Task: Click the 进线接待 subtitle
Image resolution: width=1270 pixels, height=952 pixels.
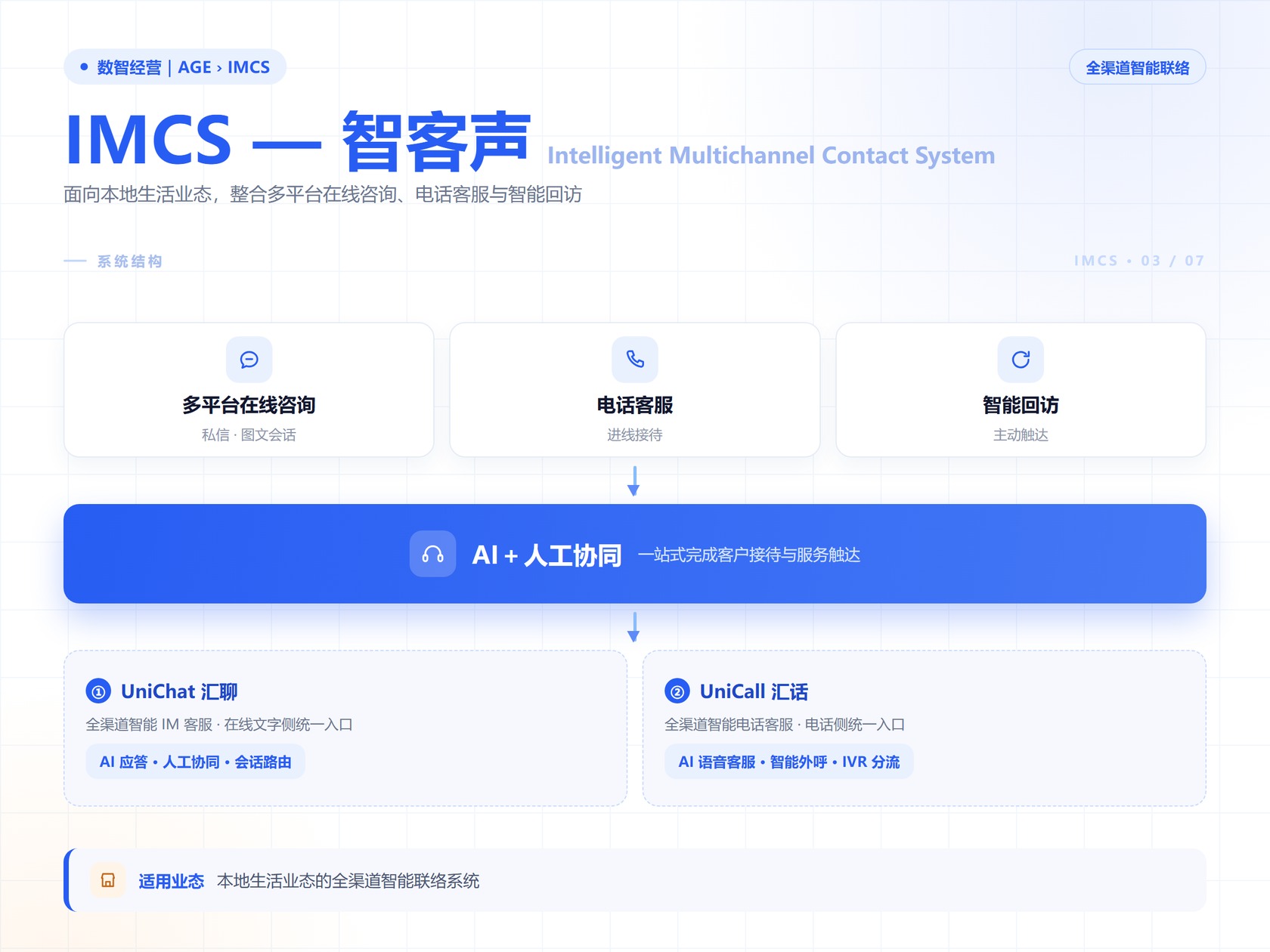Action: [635, 434]
